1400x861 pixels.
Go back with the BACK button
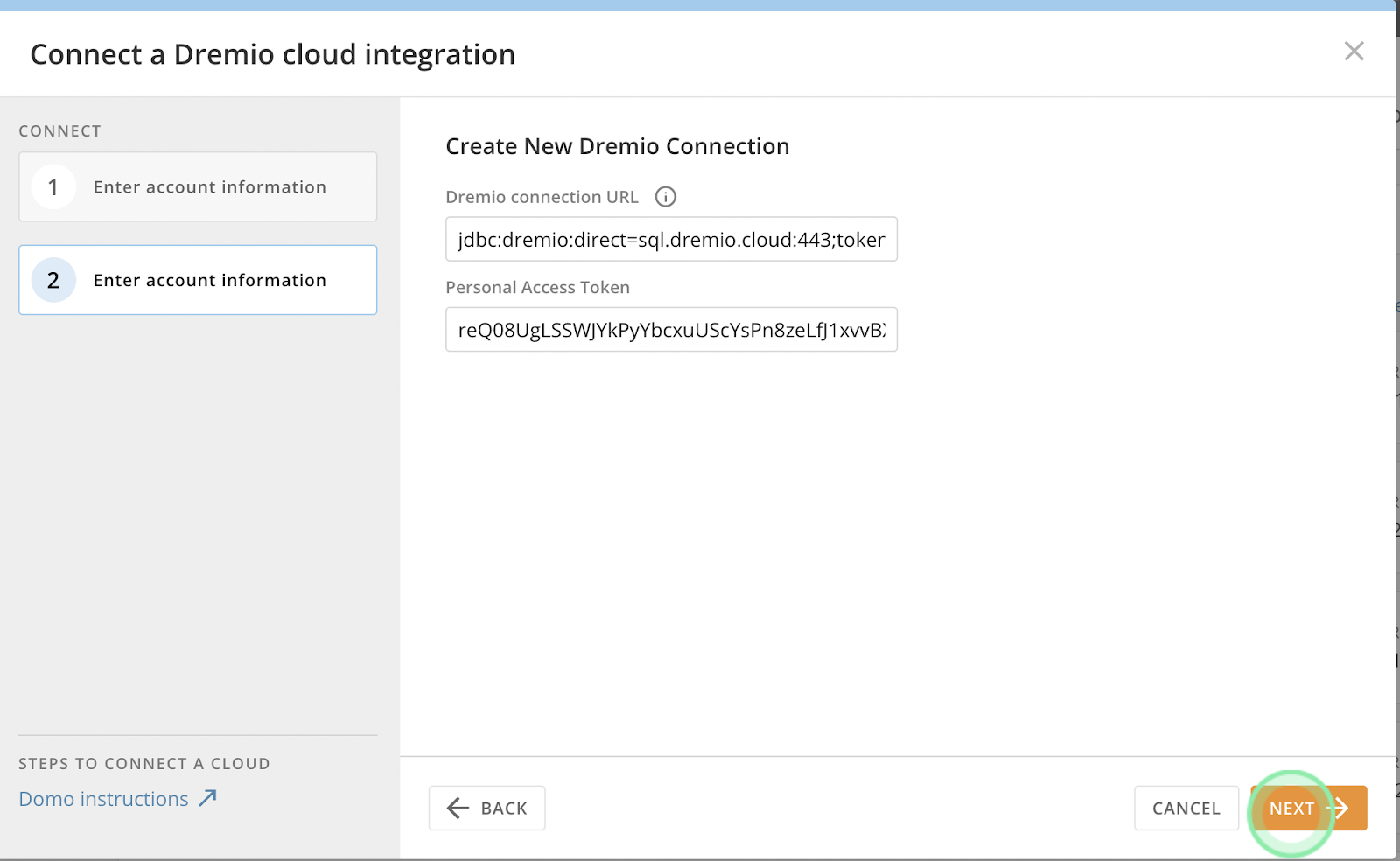pos(486,808)
